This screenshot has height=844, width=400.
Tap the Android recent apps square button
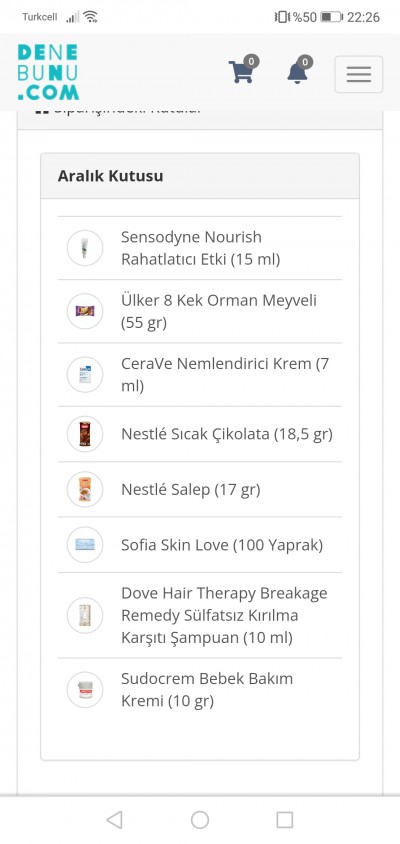[x=285, y=820]
